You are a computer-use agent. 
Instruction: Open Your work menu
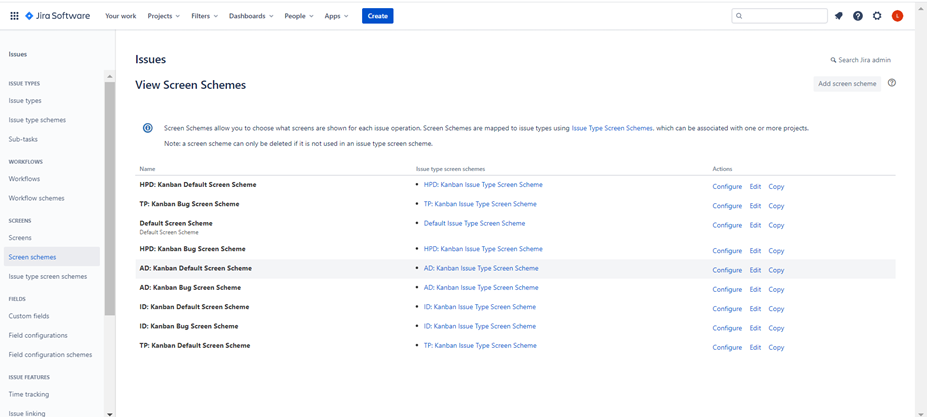coord(121,16)
